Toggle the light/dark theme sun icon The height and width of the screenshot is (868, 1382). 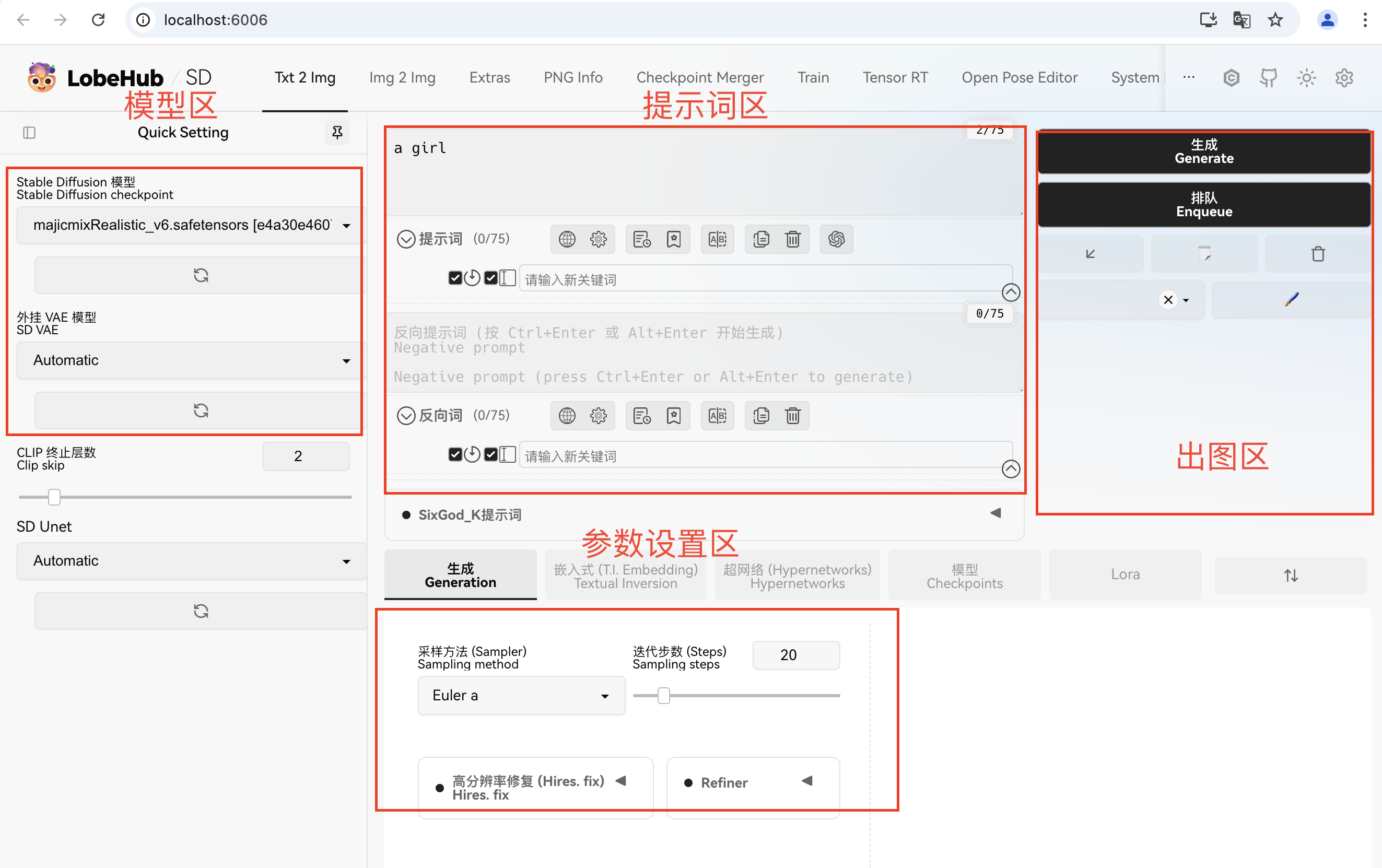pyautogui.click(x=1306, y=77)
